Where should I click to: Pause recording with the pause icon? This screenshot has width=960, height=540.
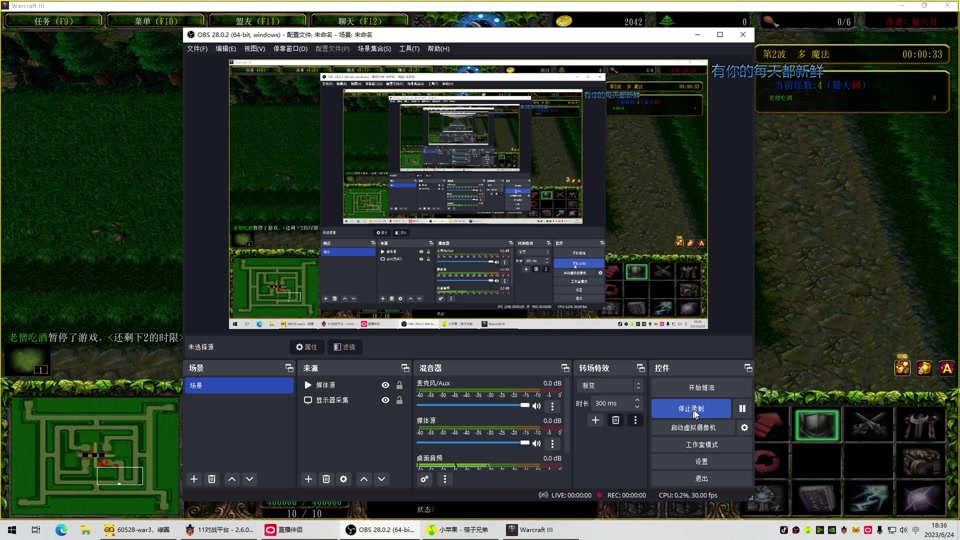coord(742,408)
